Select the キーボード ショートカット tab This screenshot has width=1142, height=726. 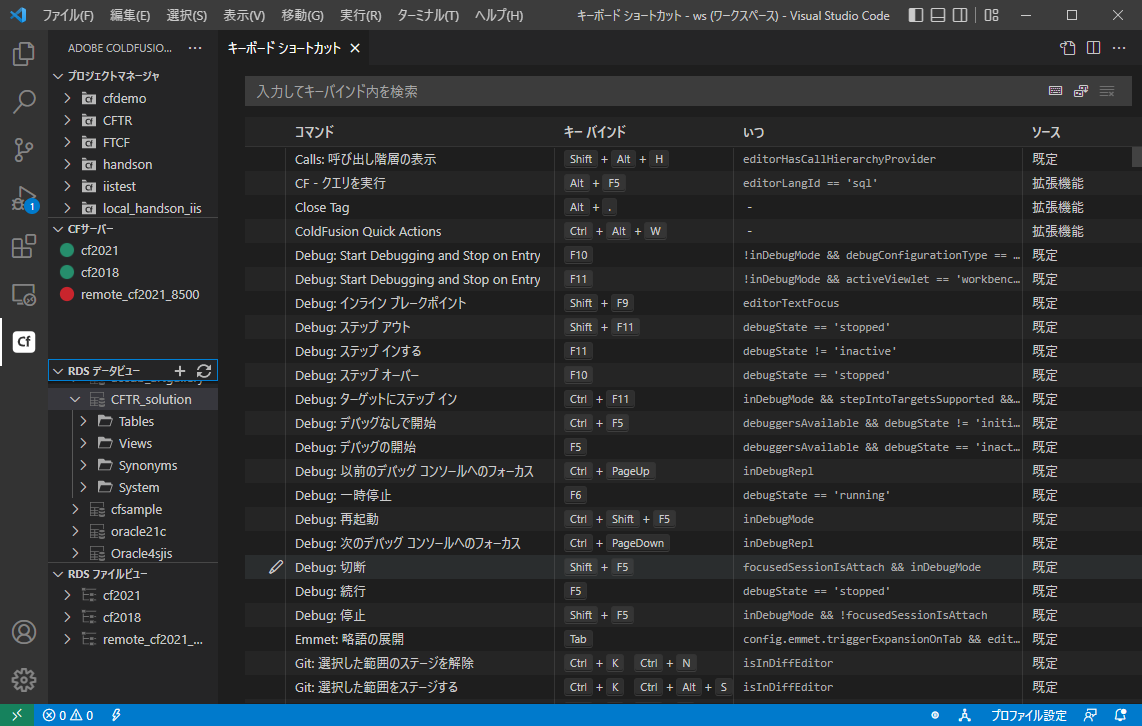(283, 47)
